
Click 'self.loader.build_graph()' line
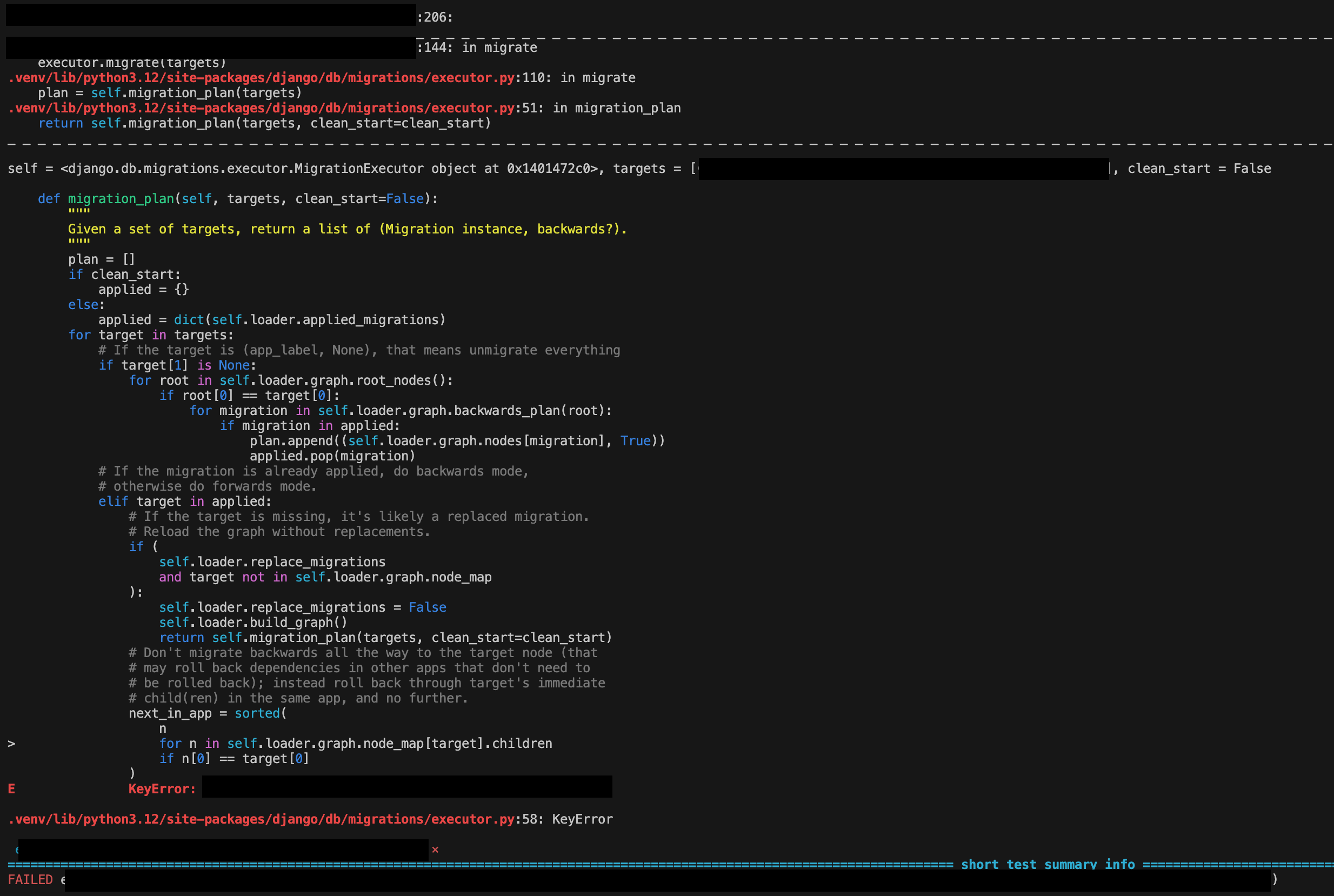tap(252, 623)
